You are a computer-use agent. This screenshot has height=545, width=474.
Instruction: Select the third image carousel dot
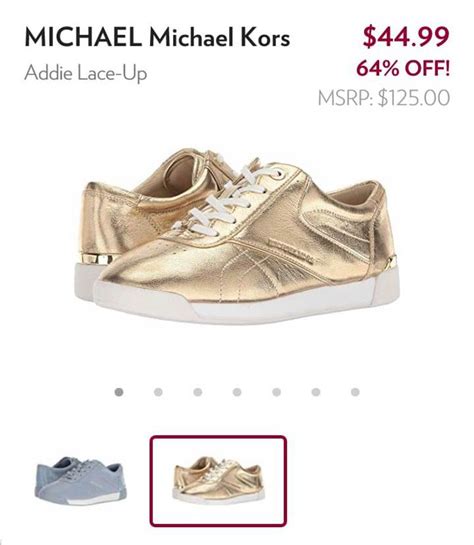click(x=198, y=392)
